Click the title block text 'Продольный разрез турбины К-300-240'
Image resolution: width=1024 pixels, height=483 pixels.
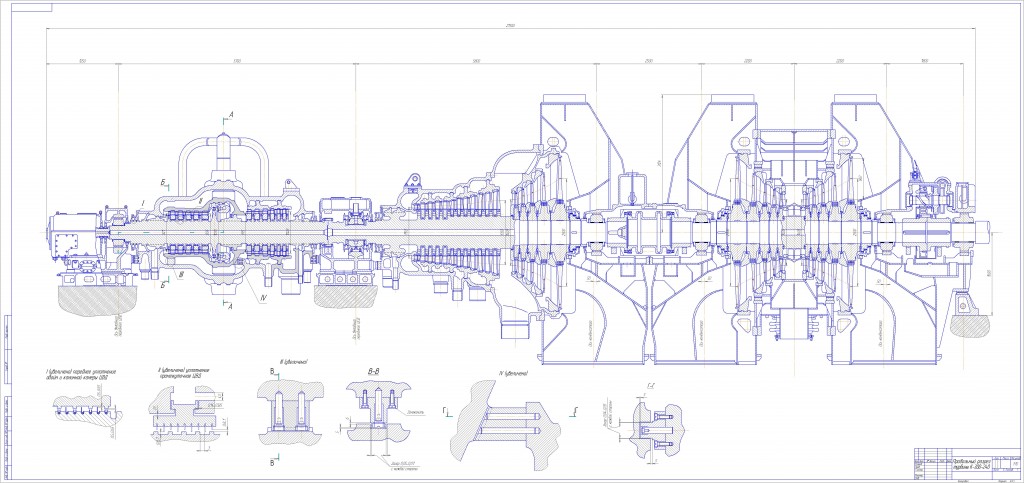pos(971,462)
